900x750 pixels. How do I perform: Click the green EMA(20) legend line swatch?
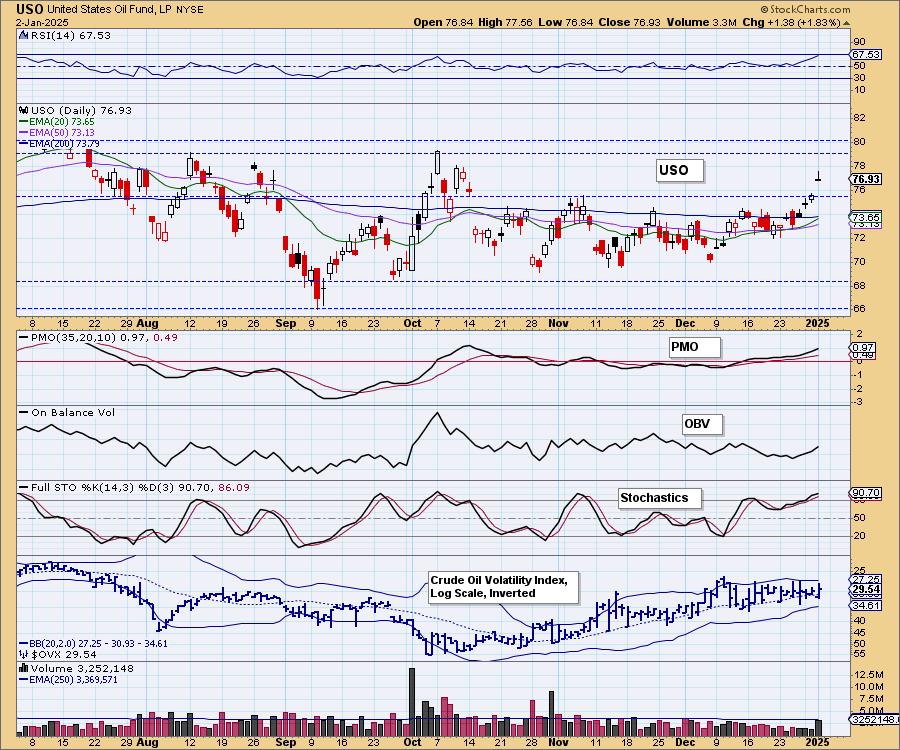[x=24, y=122]
